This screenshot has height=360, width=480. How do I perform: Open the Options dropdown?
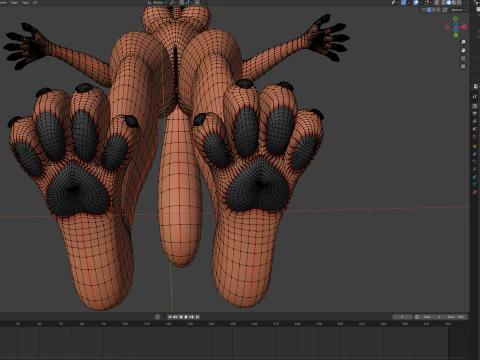458,10
